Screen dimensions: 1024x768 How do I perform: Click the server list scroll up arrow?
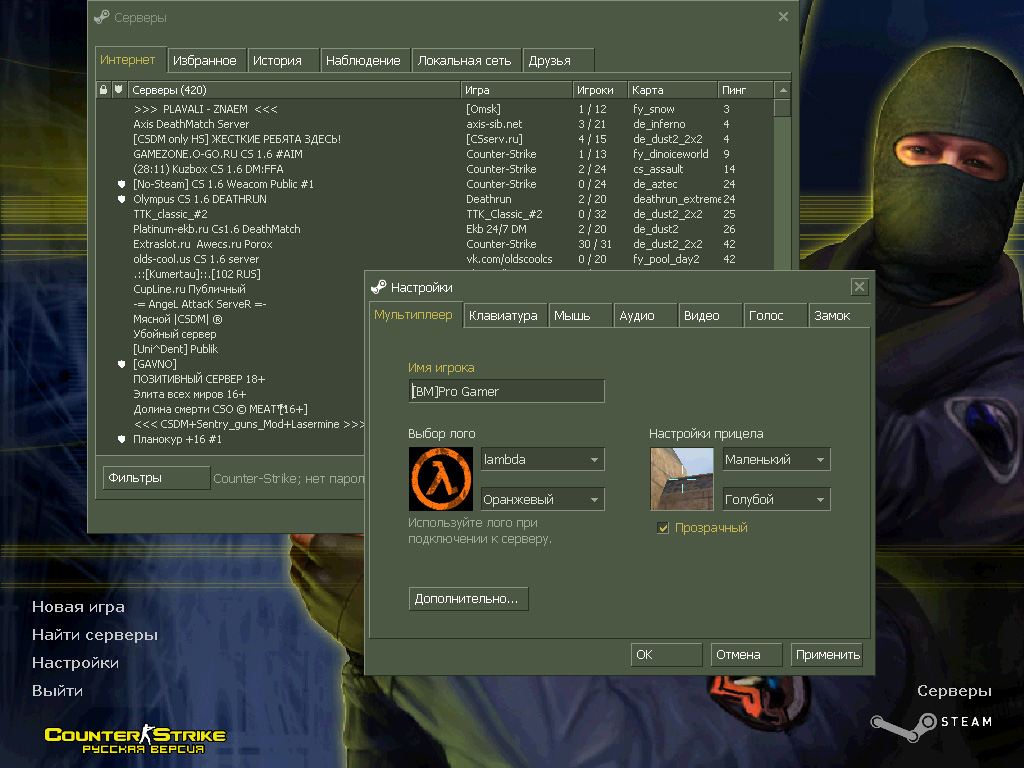click(x=782, y=89)
